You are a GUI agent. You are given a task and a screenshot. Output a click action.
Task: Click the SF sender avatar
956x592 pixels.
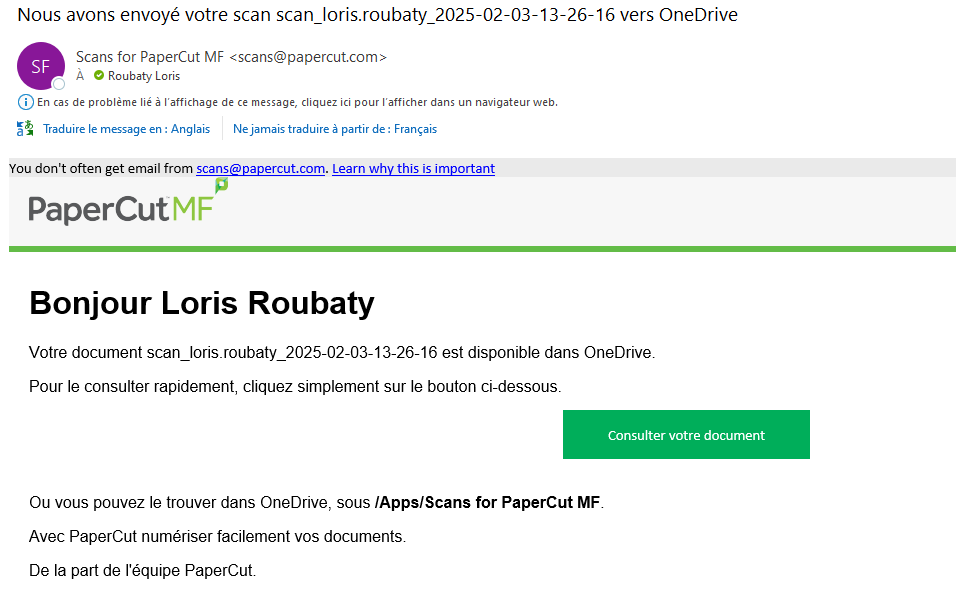pyautogui.click(x=41, y=66)
